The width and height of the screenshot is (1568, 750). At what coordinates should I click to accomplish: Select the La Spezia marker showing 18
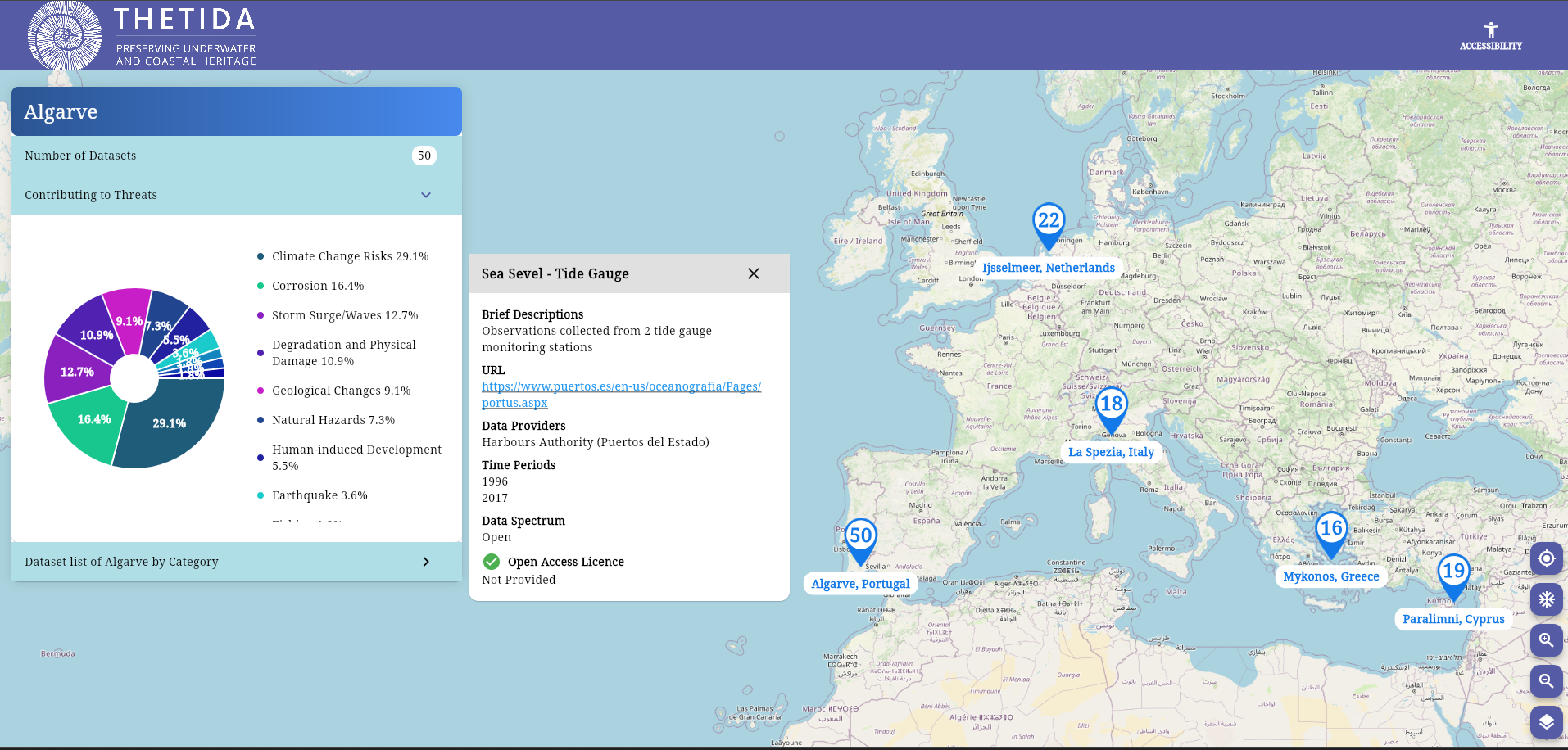point(1111,405)
